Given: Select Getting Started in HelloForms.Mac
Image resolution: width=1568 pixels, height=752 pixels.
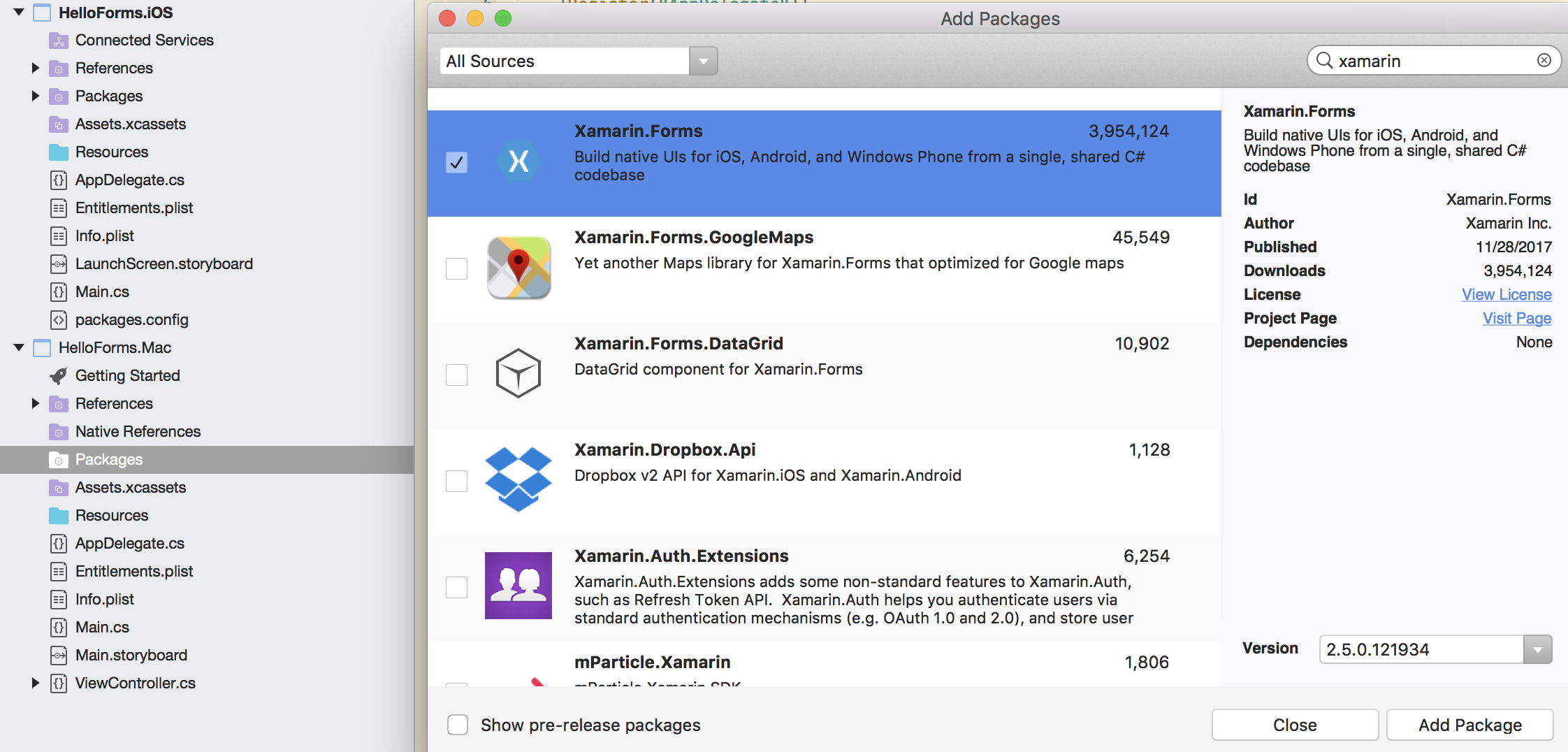Looking at the screenshot, I should [128, 375].
